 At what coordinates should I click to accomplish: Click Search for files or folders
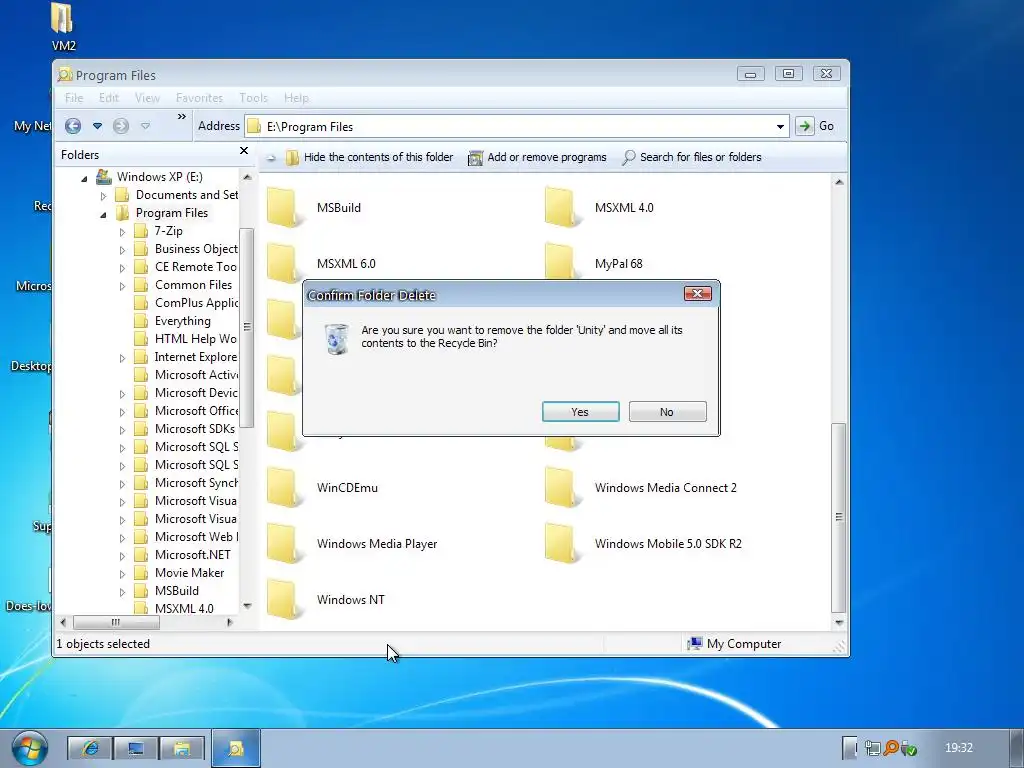click(x=692, y=157)
